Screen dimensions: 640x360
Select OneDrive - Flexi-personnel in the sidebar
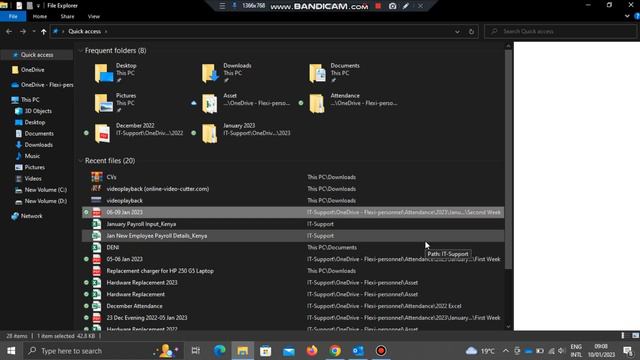pos(42,85)
